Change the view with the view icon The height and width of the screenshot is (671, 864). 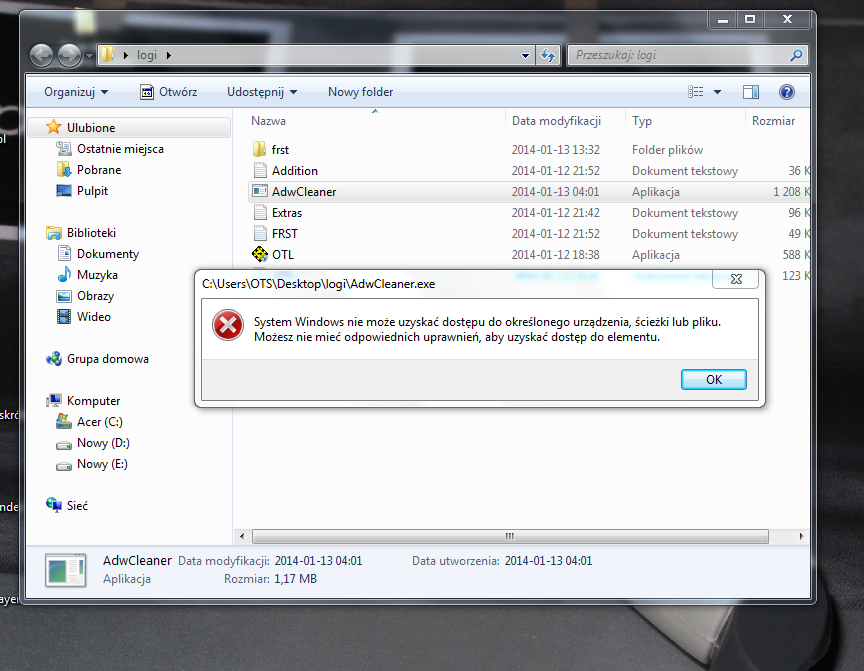click(x=695, y=92)
